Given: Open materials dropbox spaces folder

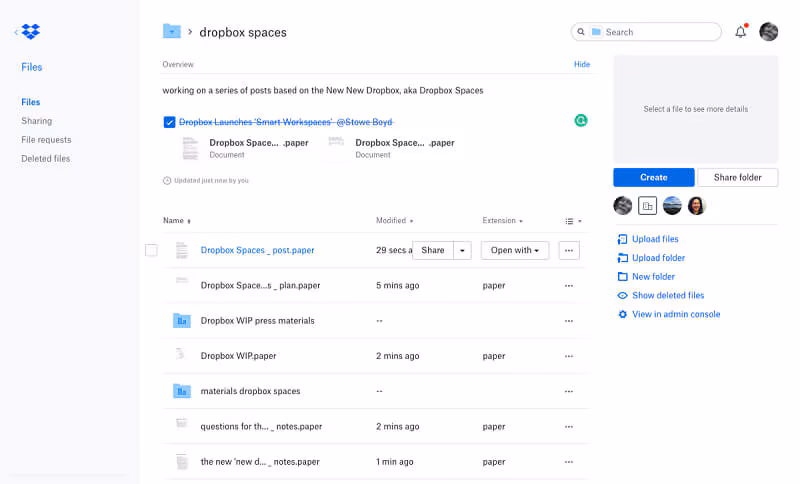Looking at the screenshot, I should (x=251, y=391).
